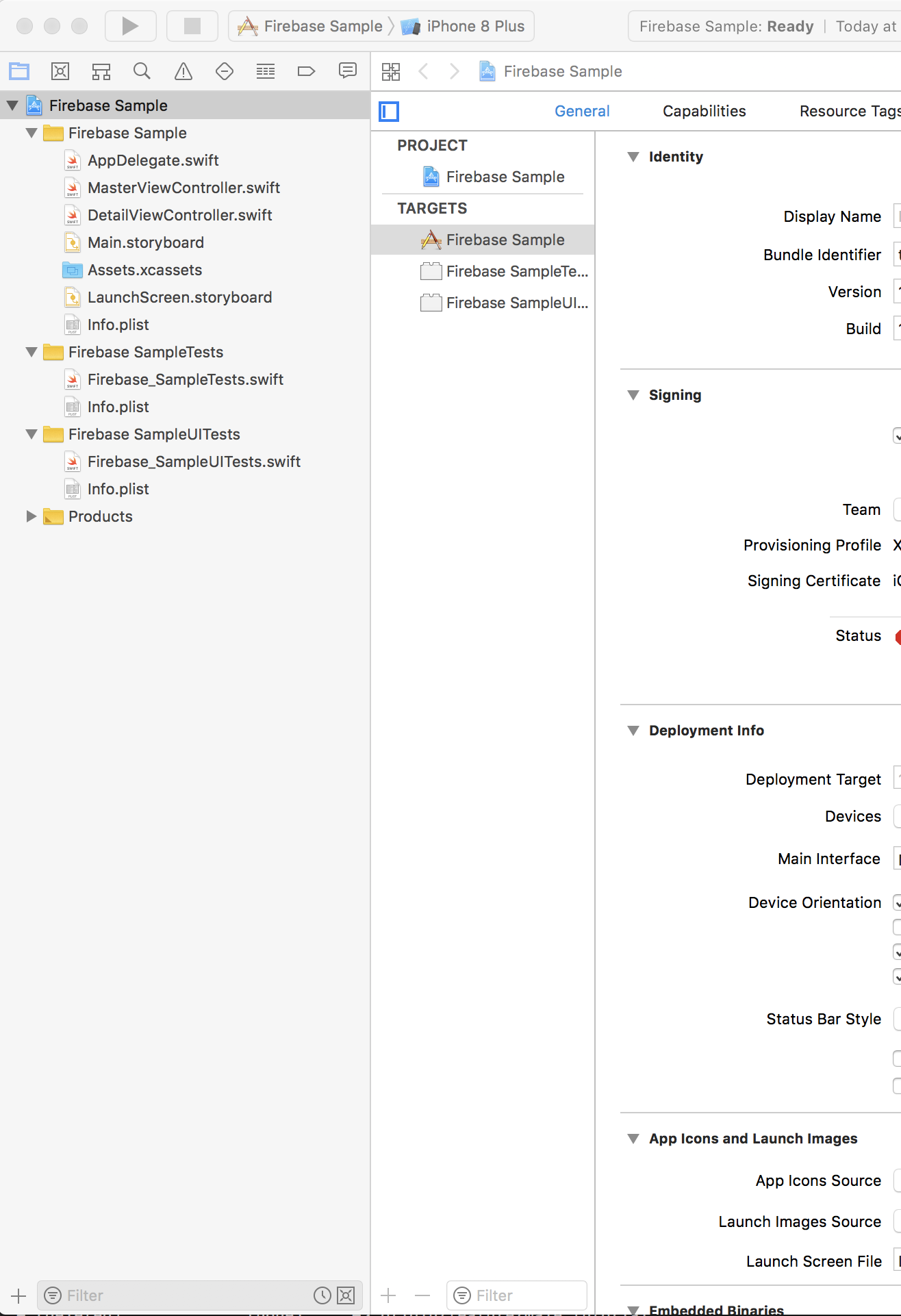Go forward in editor history
This screenshot has height=1316, width=901.
454,71
